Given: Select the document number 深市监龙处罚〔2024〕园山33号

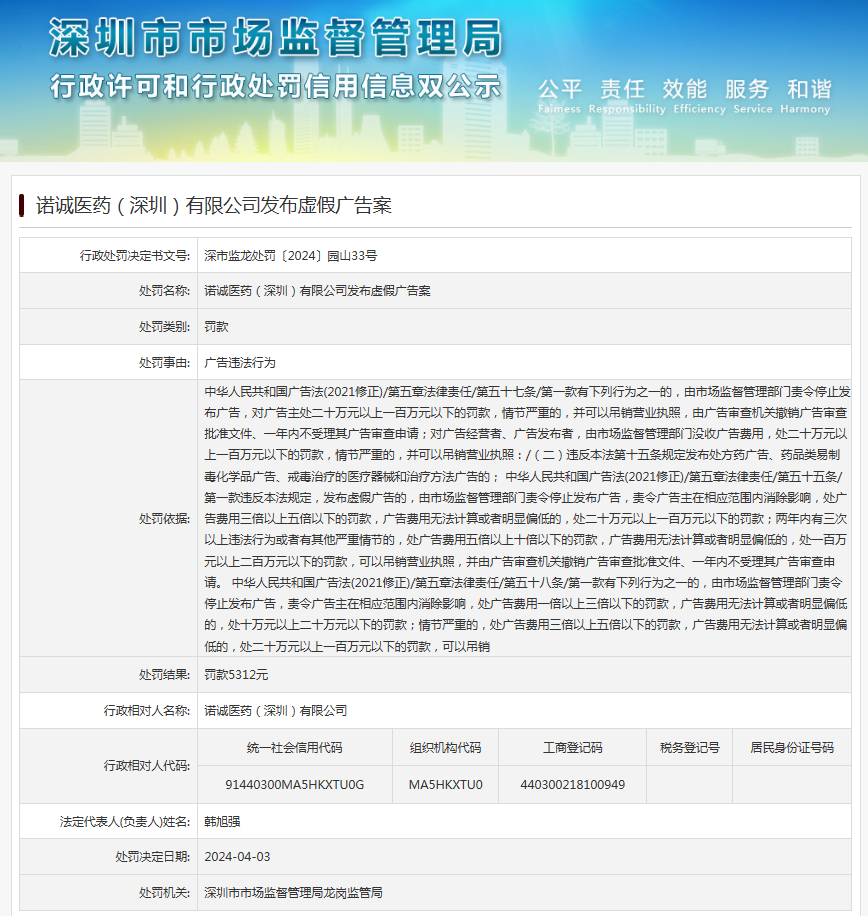Looking at the screenshot, I should (290, 255).
